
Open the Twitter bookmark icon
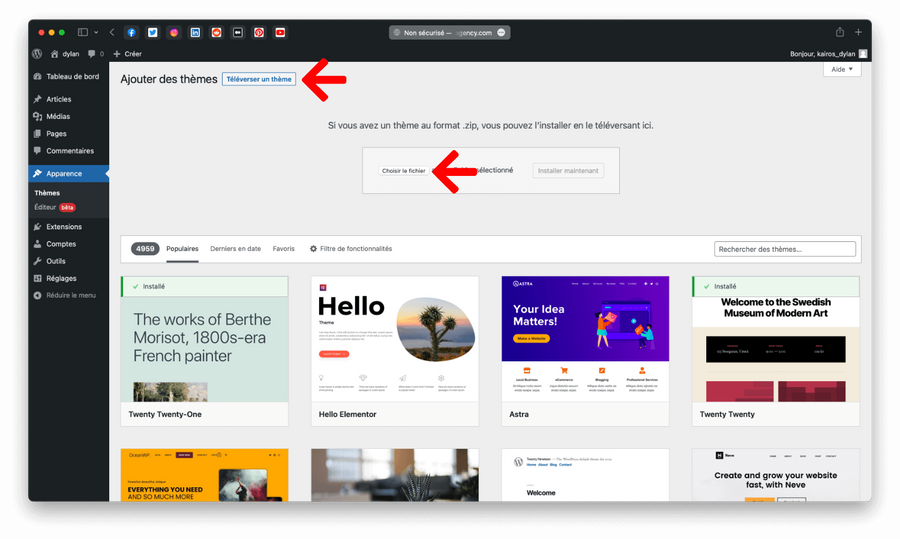[x=153, y=33]
